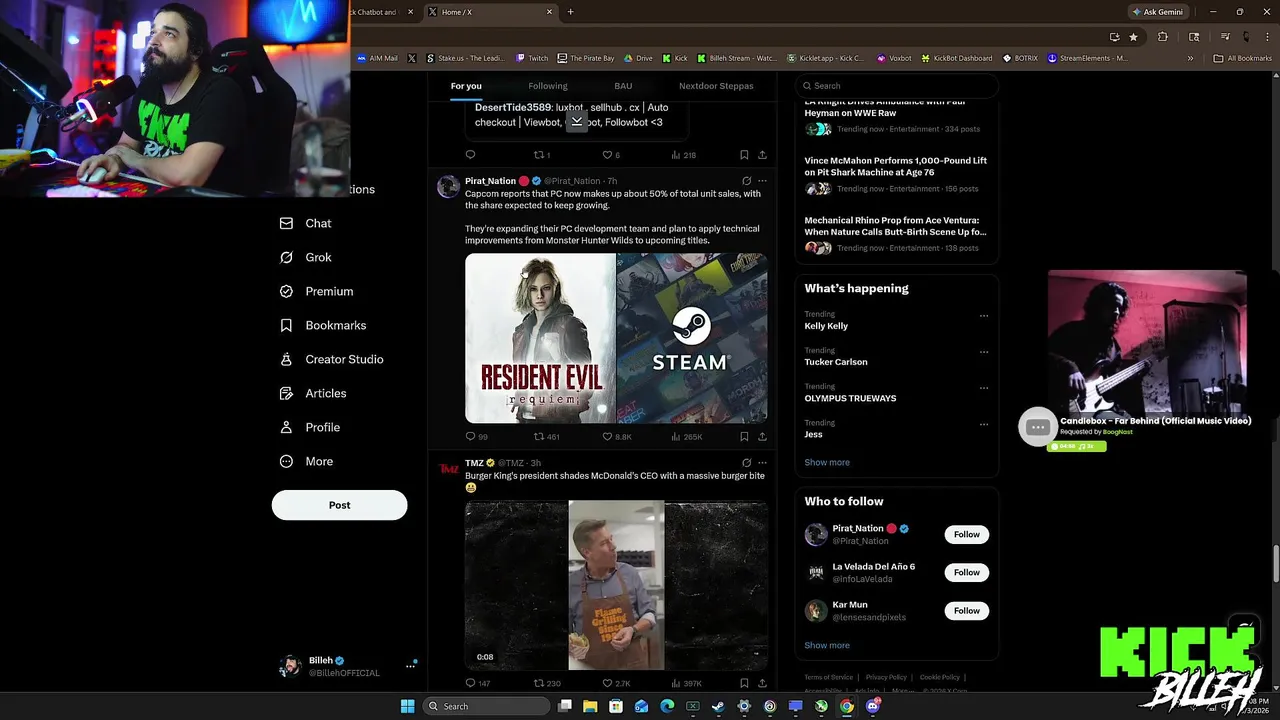Bookmark this page with star icon
Screen dimensions: 1280x720
pos(1133,37)
